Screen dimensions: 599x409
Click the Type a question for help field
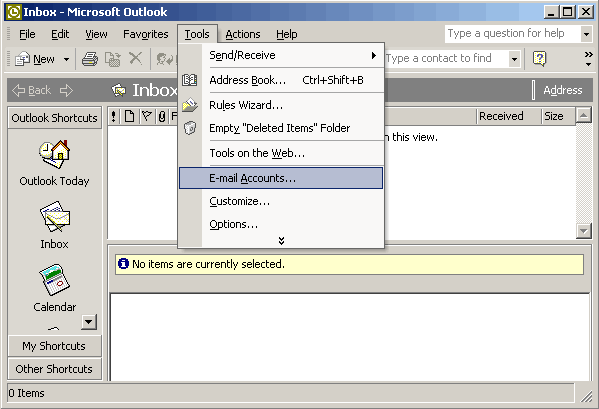point(513,34)
